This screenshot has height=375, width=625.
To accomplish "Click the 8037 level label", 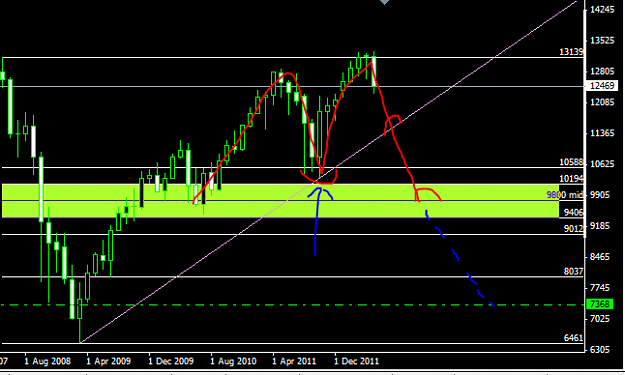I will tap(573, 271).
